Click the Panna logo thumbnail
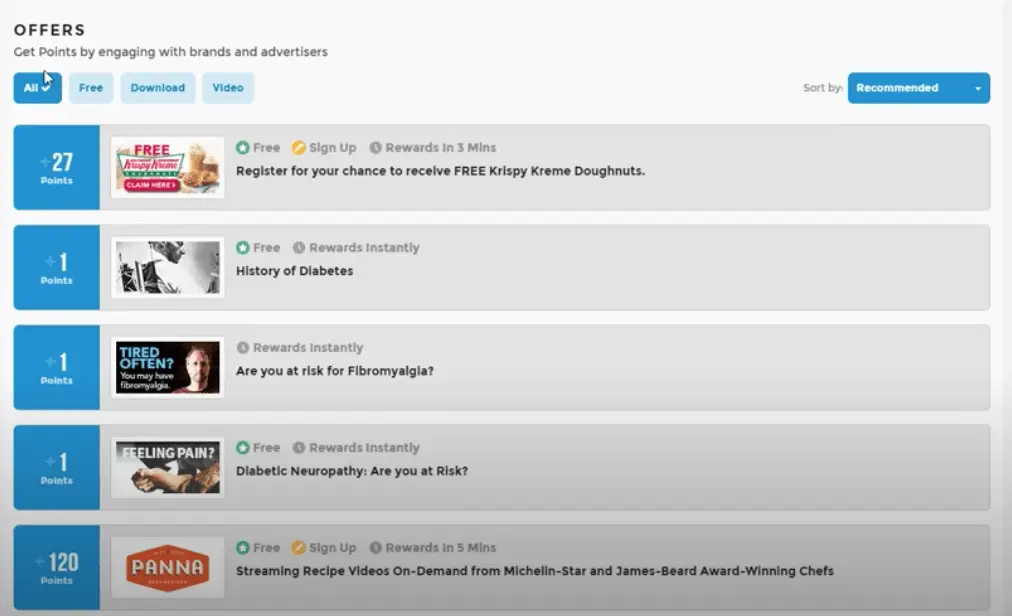The height and width of the screenshot is (616, 1012). [x=168, y=567]
